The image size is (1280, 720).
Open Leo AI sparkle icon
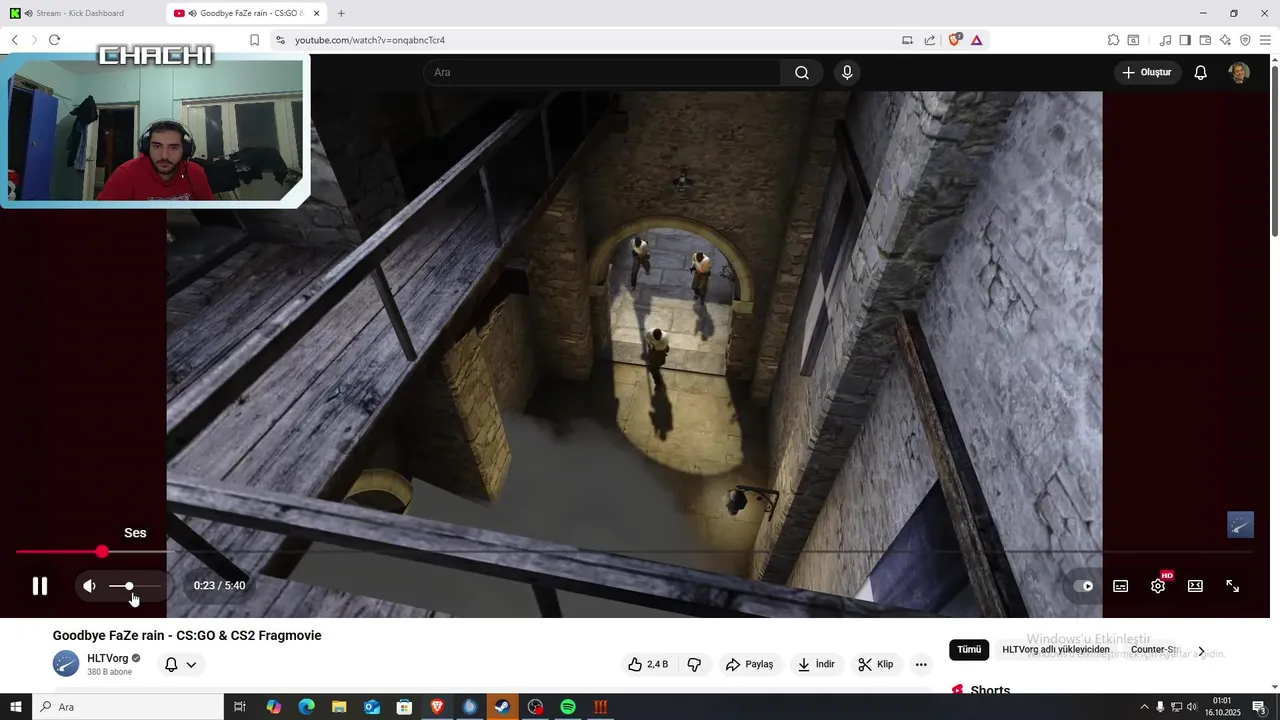(1225, 40)
